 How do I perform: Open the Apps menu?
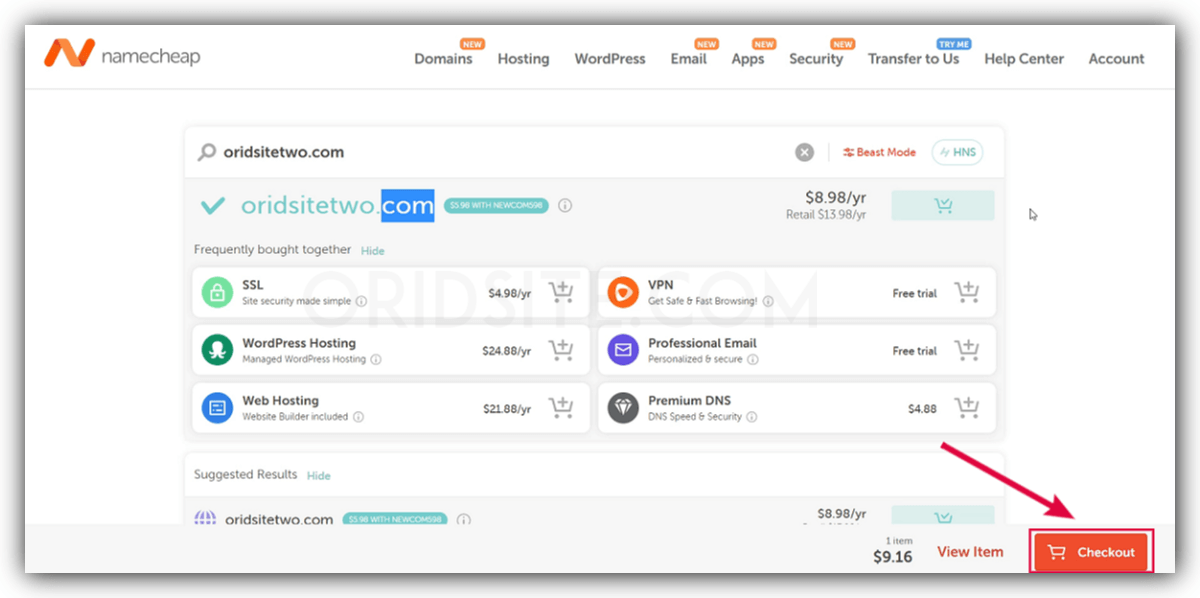[747, 58]
